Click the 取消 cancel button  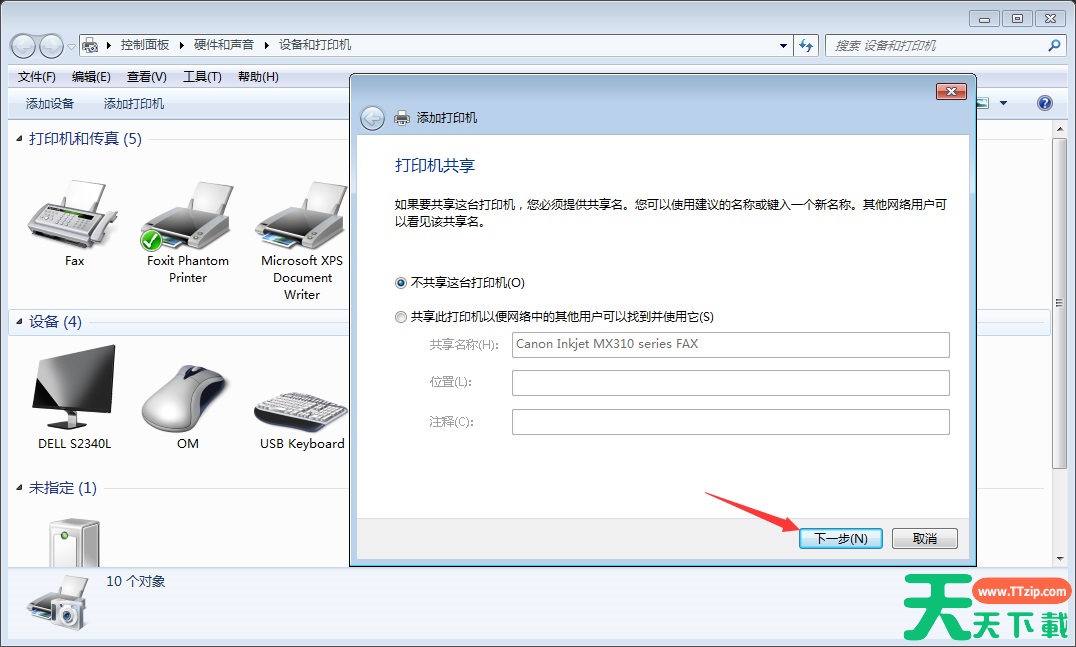point(924,538)
